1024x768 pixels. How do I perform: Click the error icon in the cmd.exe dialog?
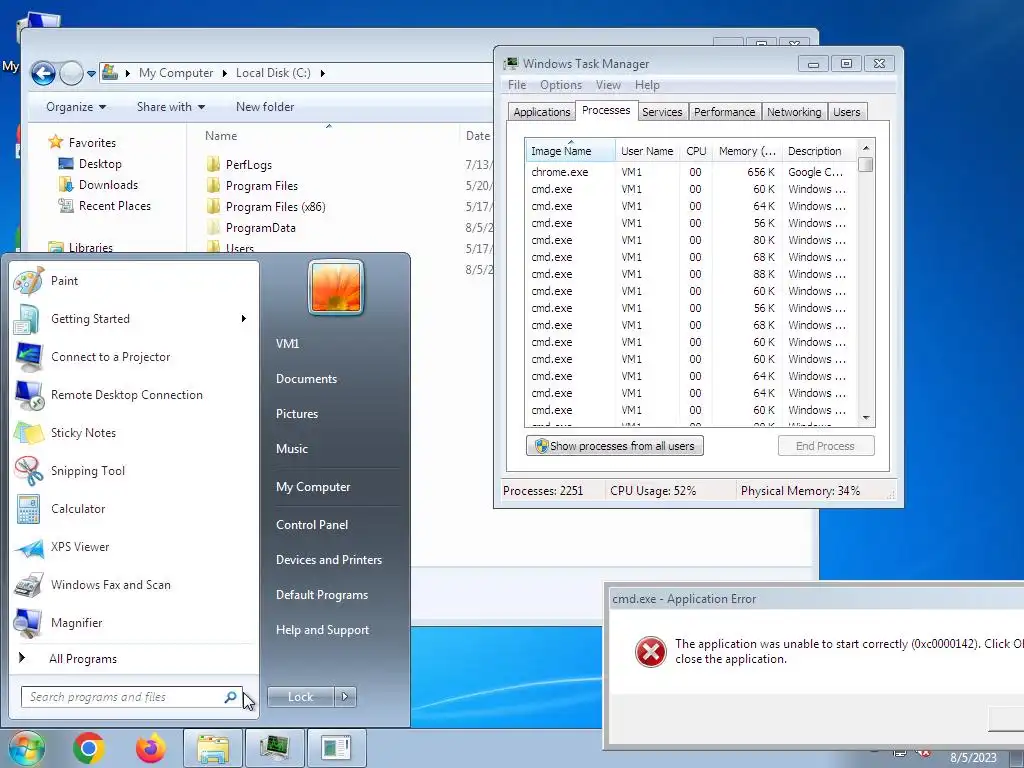tap(650, 651)
